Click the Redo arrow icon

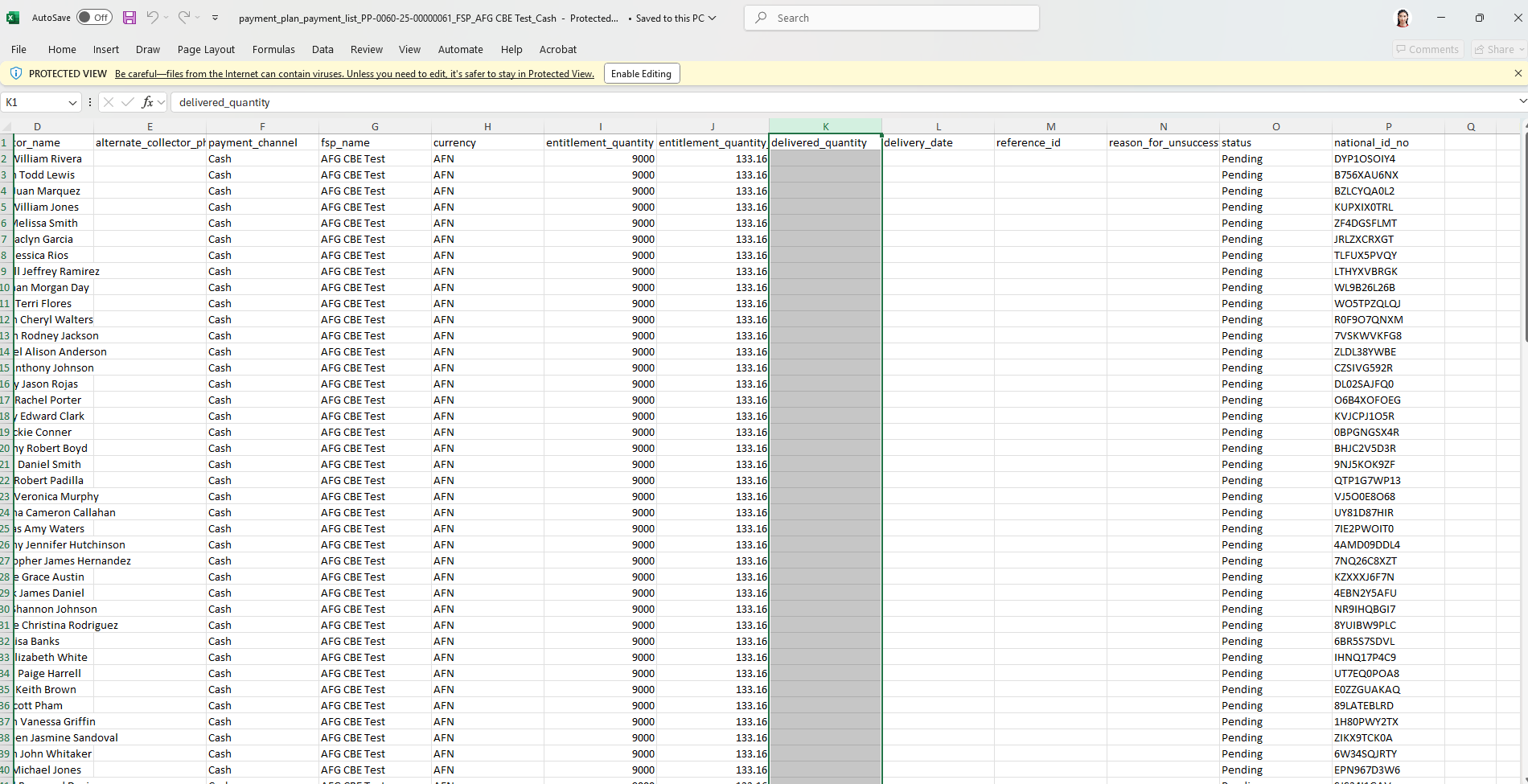point(184,18)
